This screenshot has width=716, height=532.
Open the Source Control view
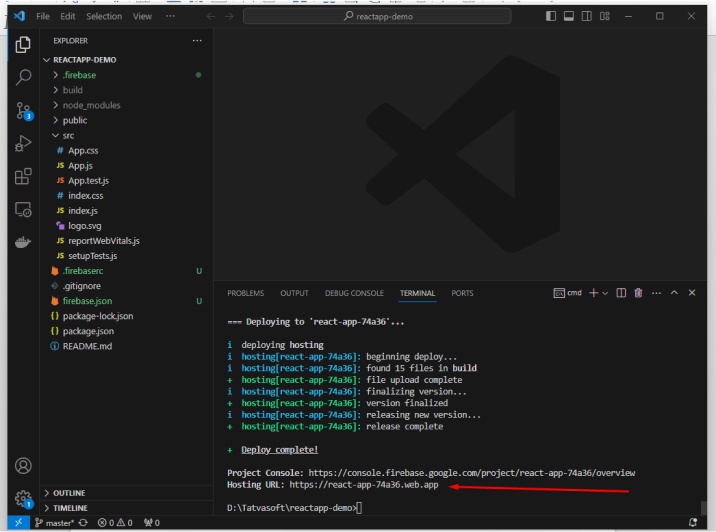(x=23, y=110)
